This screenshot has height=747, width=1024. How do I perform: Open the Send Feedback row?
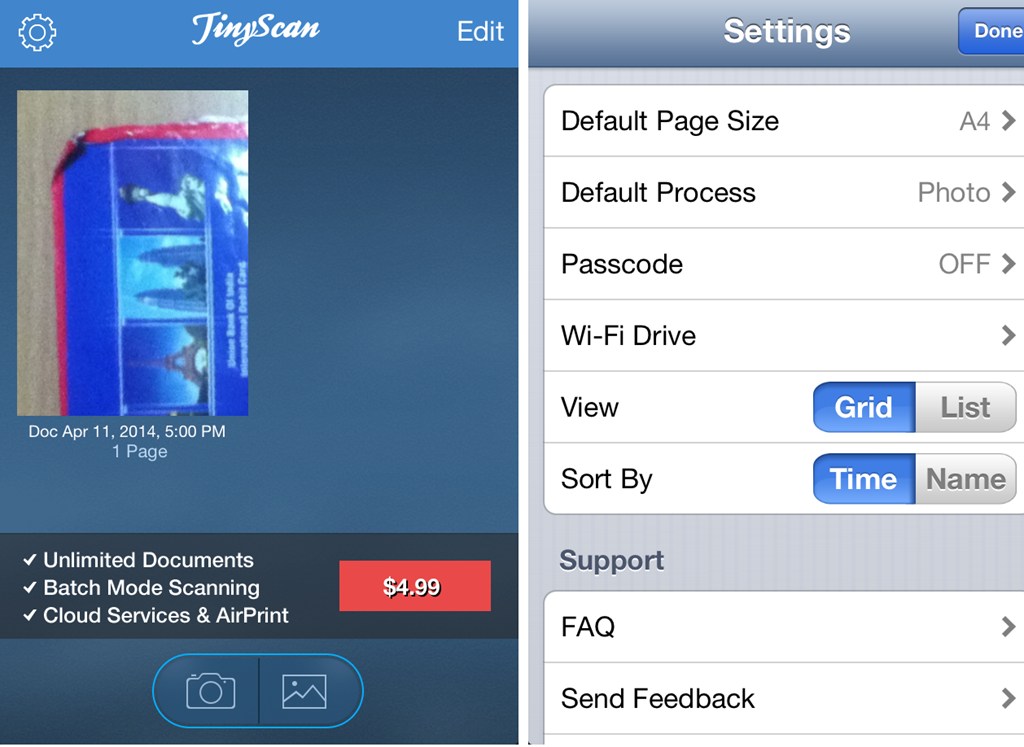[784, 699]
